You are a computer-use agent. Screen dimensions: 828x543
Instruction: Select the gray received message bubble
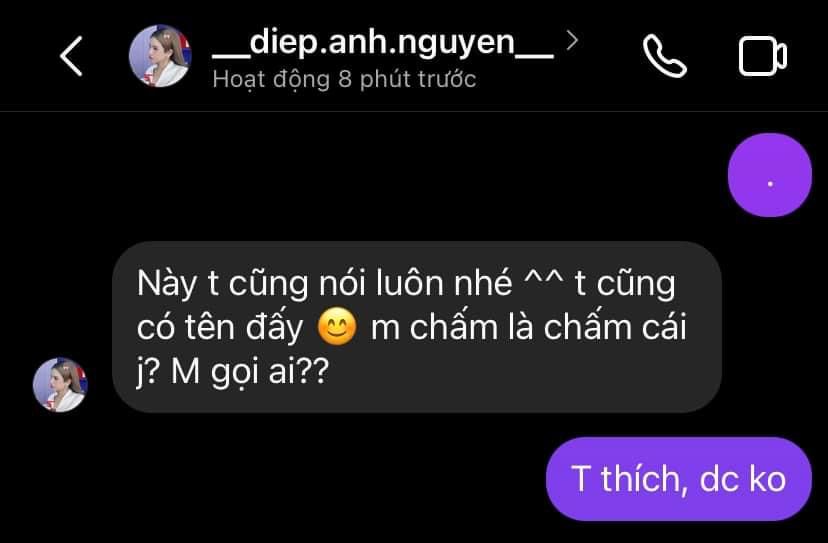(x=417, y=327)
